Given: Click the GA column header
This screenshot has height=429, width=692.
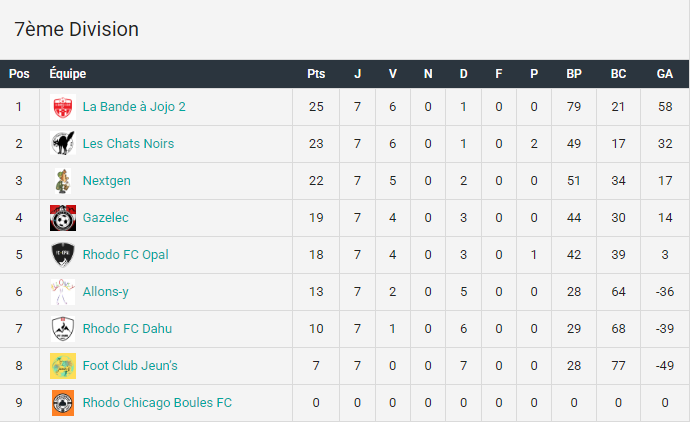Looking at the screenshot, I should click(x=665, y=74).
